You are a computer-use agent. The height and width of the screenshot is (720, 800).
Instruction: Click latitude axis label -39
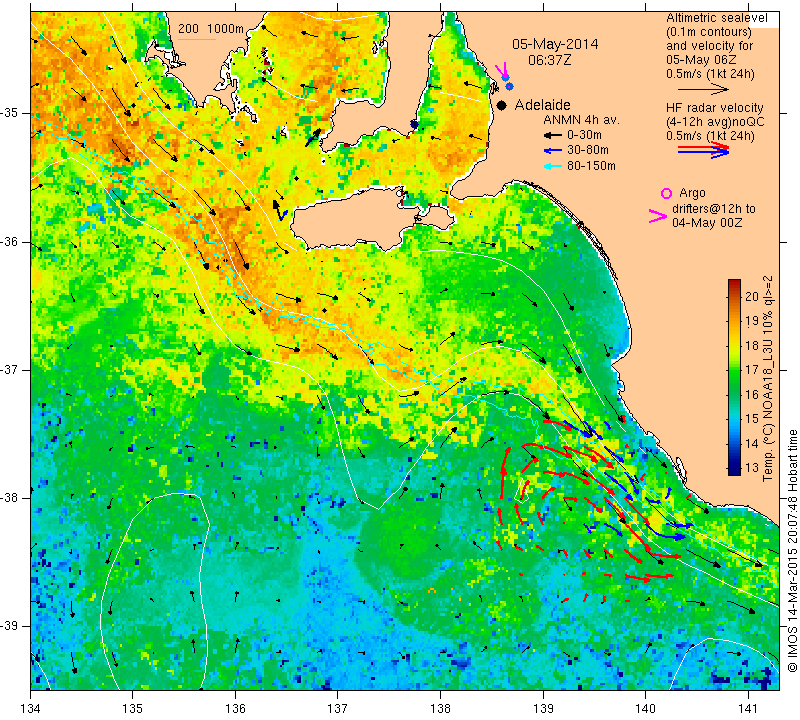coord(9,625)
